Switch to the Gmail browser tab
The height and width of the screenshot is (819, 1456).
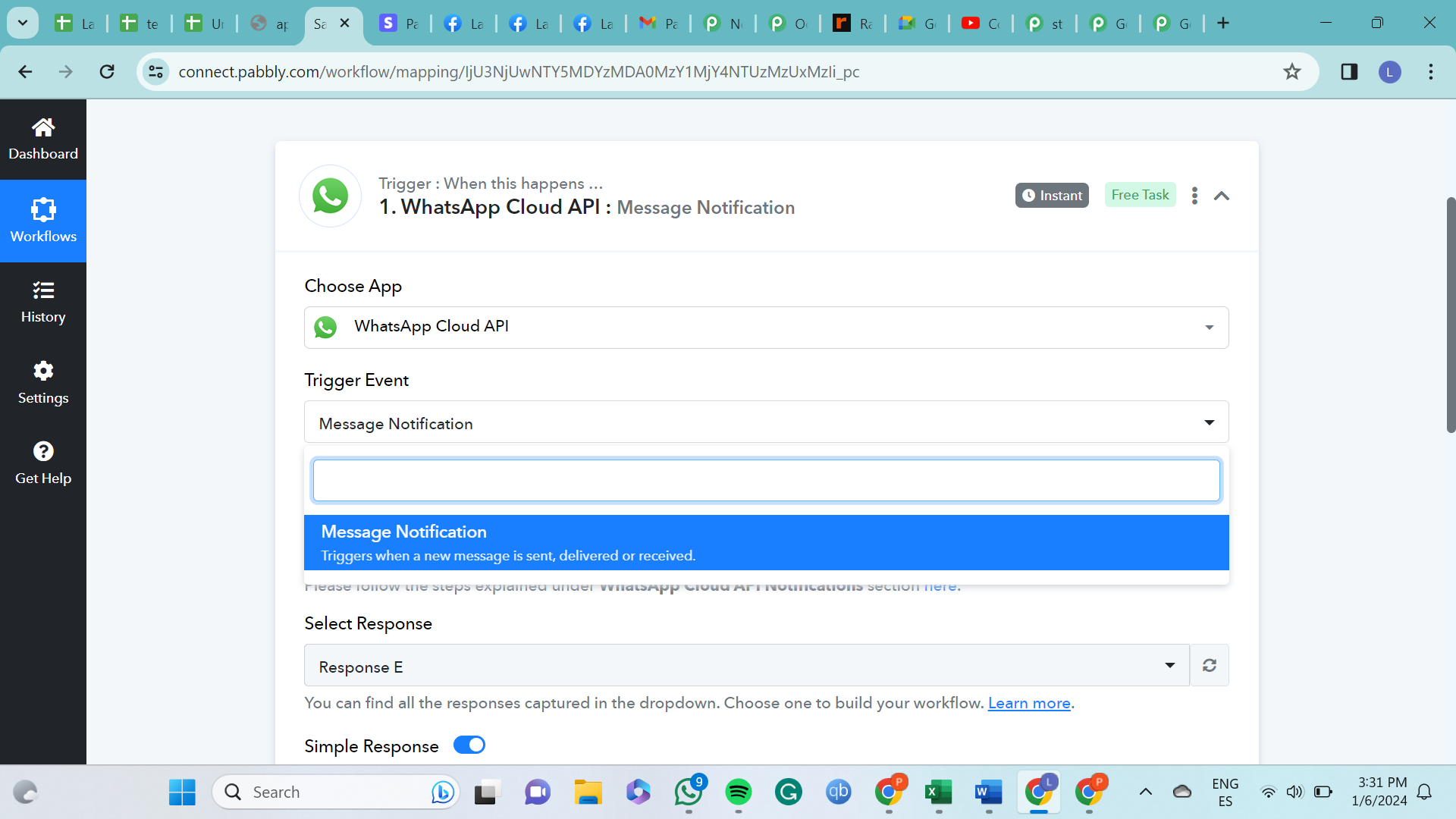658,24
